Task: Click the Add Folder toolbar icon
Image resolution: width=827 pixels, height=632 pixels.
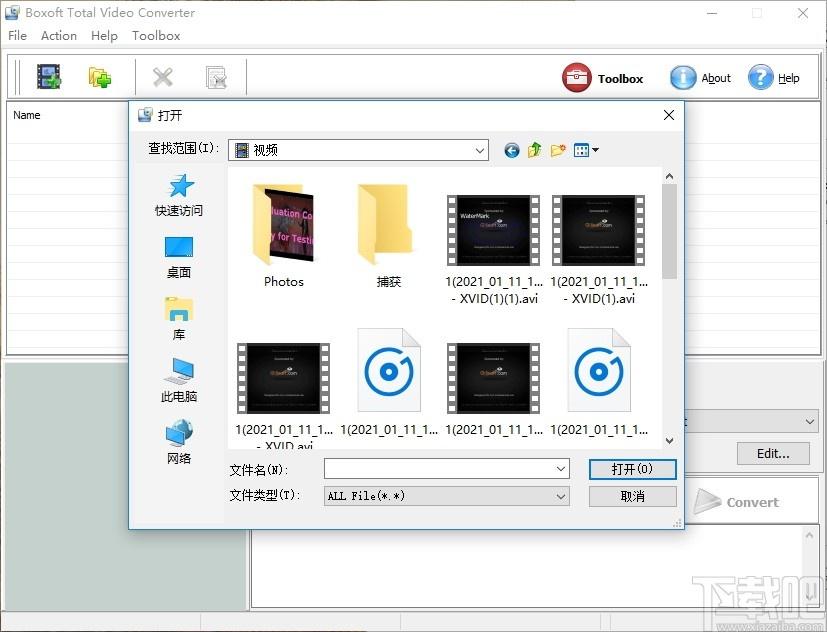Action: pos(100,77)
